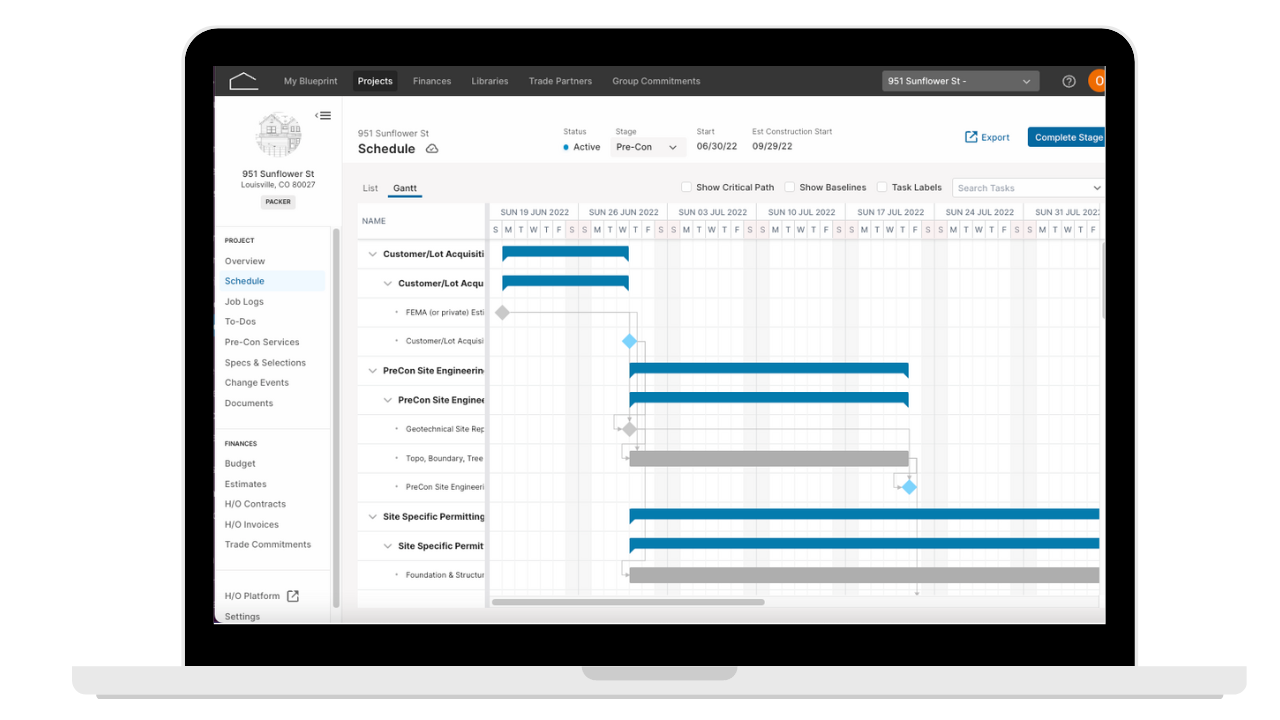Toggle Show Critical Path checkbox

pyautogui.click(x=686, y=187)
